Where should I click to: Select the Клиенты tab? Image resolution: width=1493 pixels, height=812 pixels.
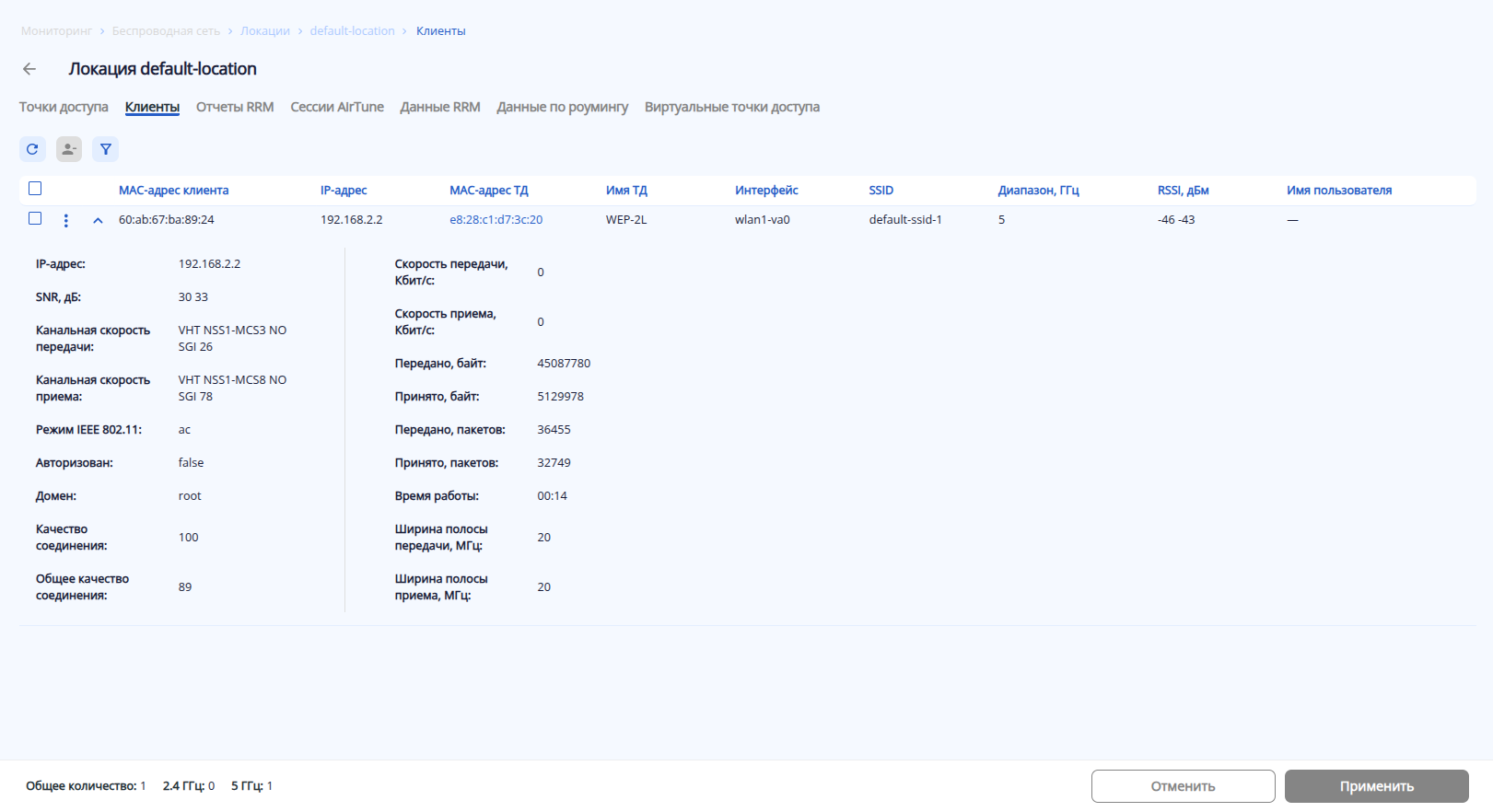click(x=152, y=107)
